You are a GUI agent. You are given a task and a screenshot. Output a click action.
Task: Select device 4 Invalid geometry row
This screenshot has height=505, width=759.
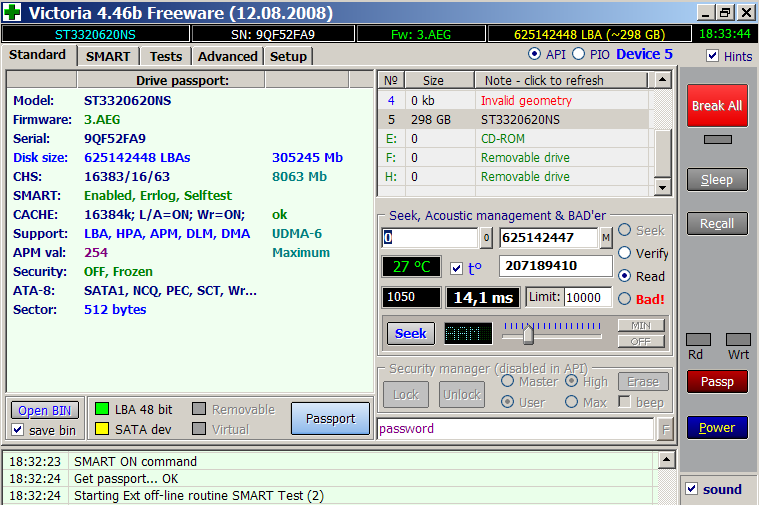pos(514,100)
